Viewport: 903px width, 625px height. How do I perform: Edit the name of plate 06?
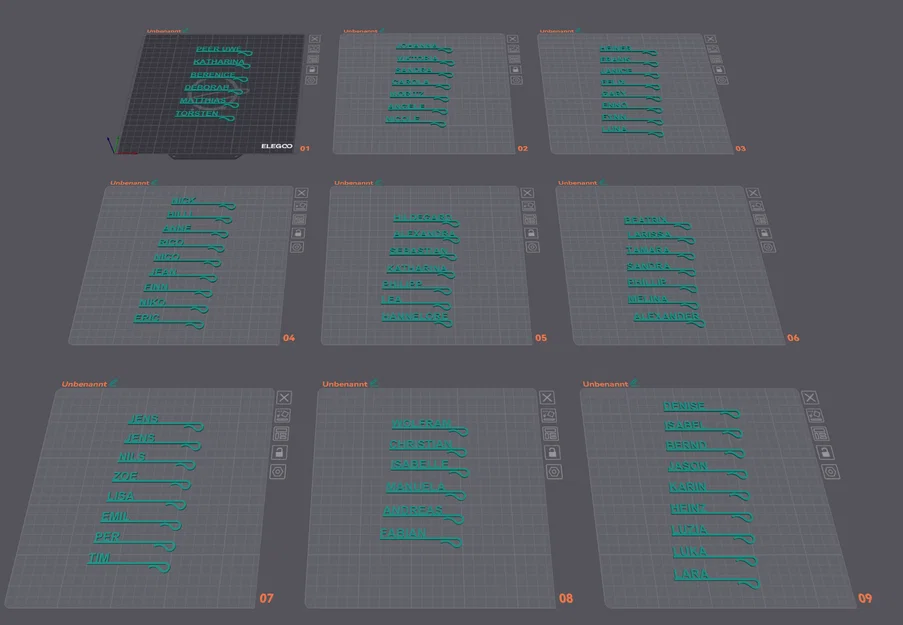click(602, 182)
